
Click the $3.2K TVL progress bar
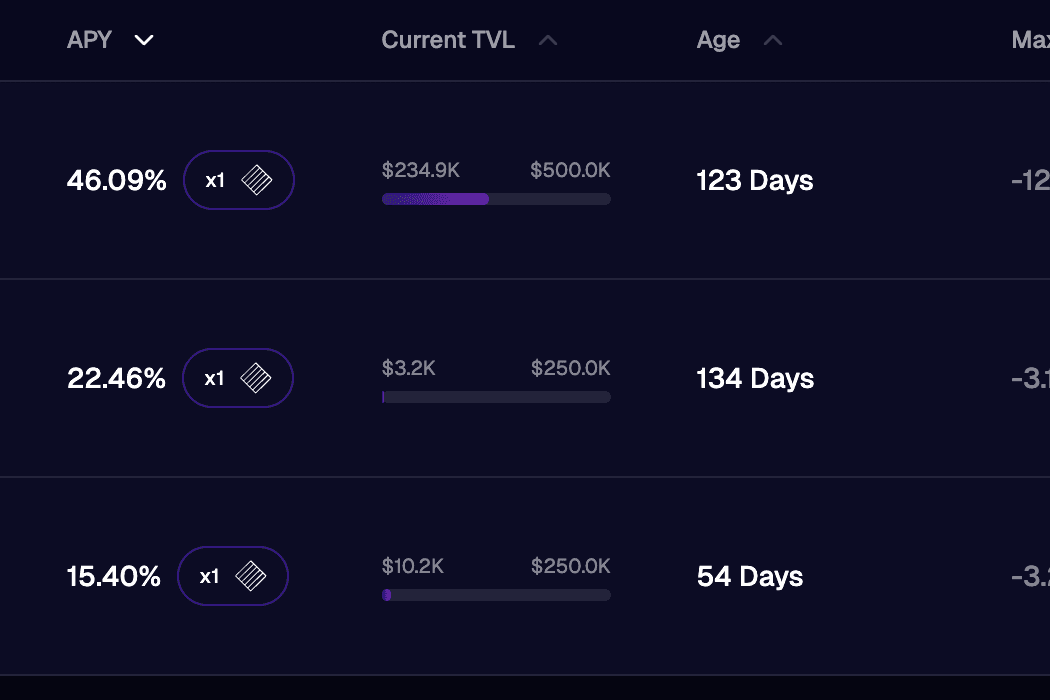point(496,397)
